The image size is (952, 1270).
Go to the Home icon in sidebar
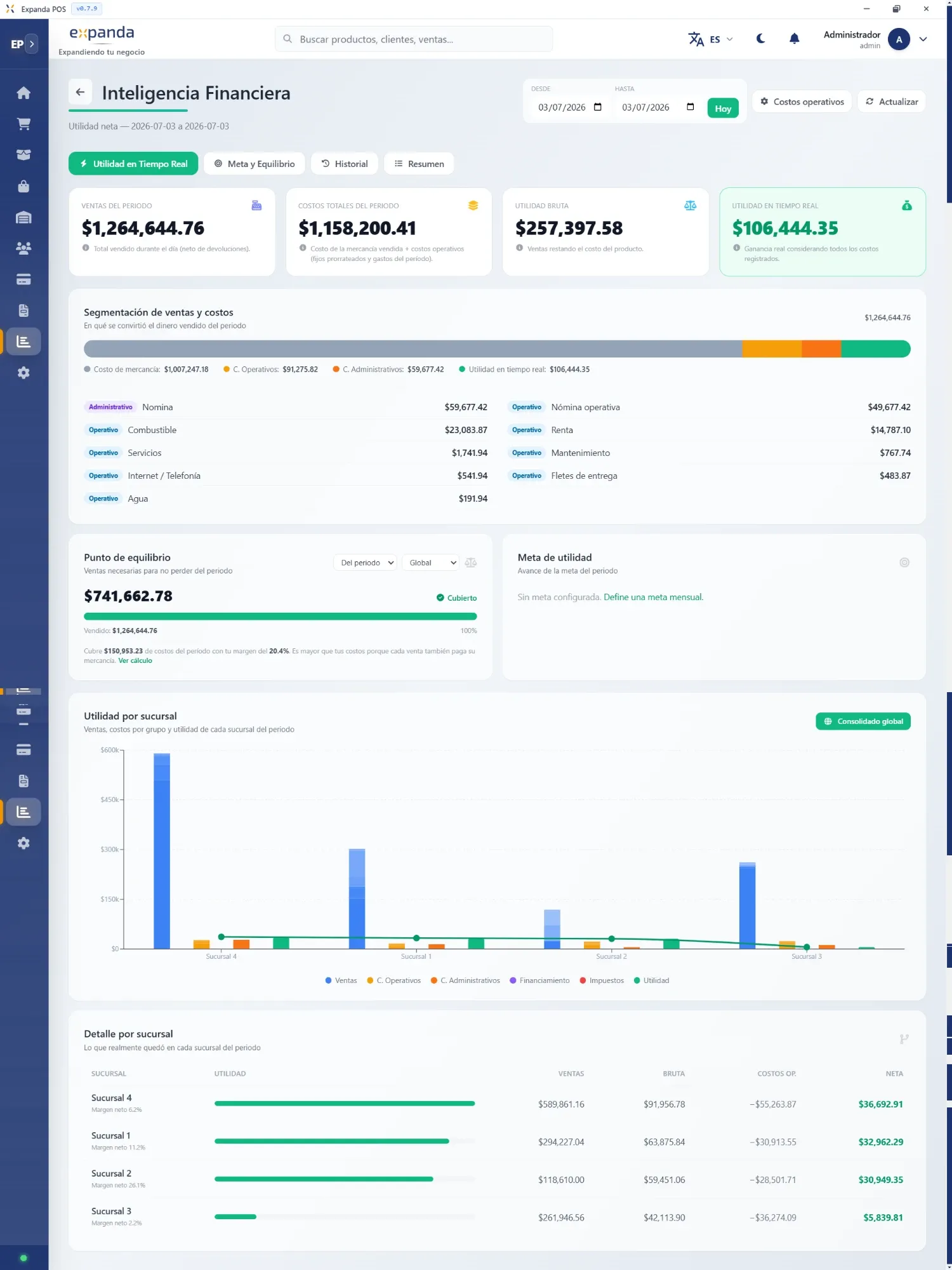click(23, 93)
